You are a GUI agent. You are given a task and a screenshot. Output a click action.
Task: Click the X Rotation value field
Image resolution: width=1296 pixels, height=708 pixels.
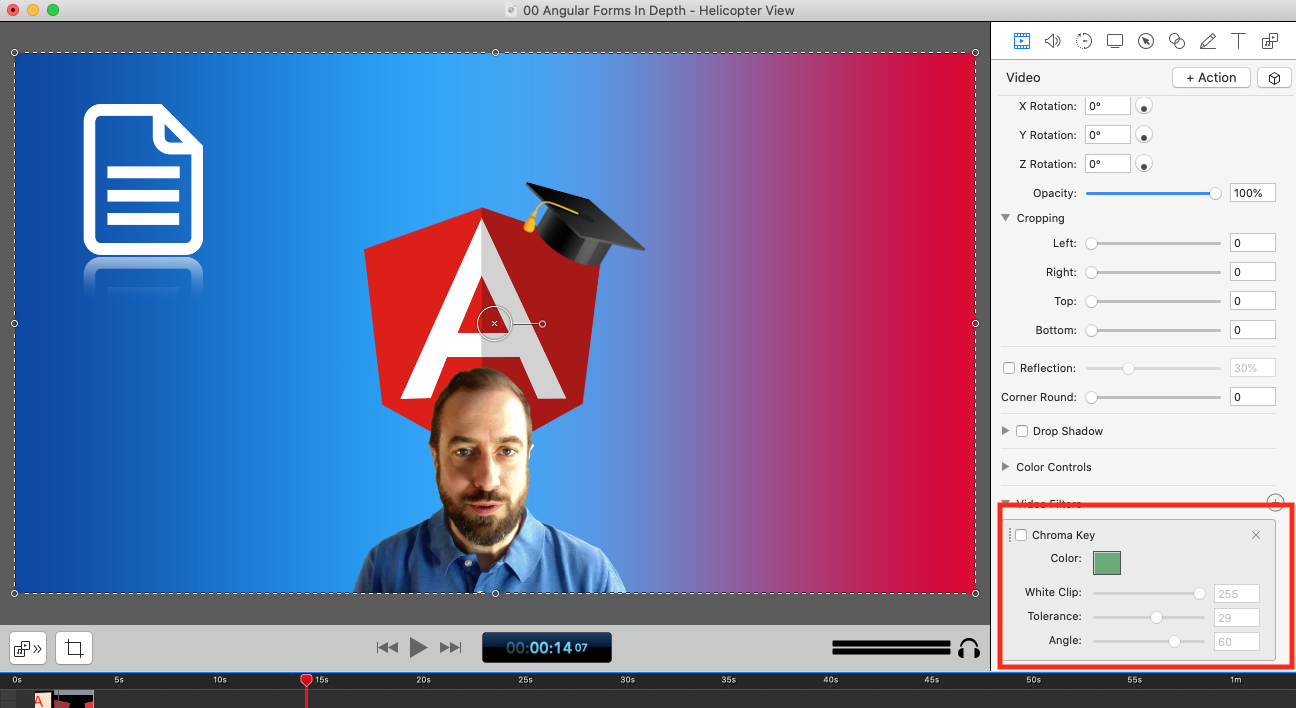1108,106
